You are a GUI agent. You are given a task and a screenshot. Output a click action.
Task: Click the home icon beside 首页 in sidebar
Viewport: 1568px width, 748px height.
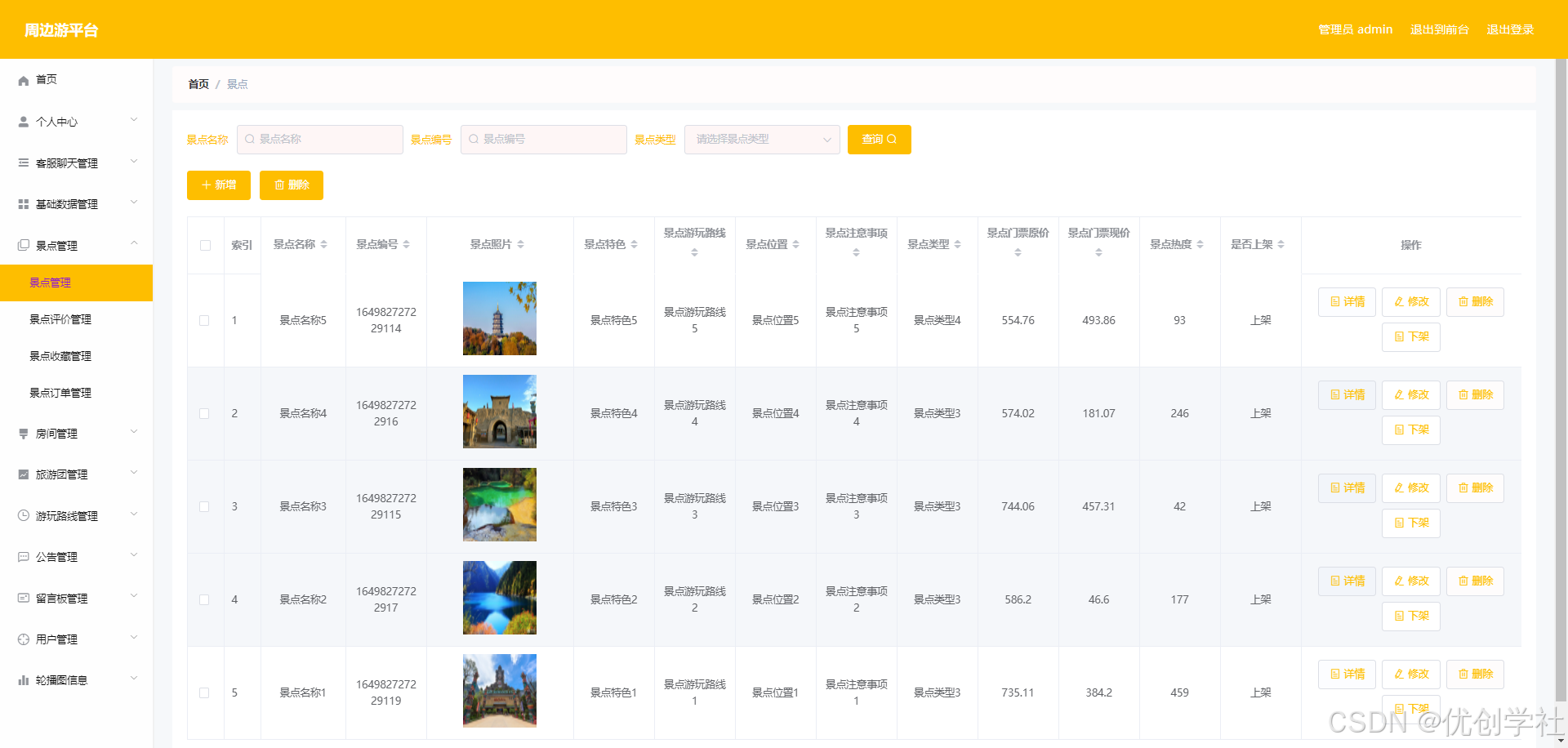tap(24, 80)
